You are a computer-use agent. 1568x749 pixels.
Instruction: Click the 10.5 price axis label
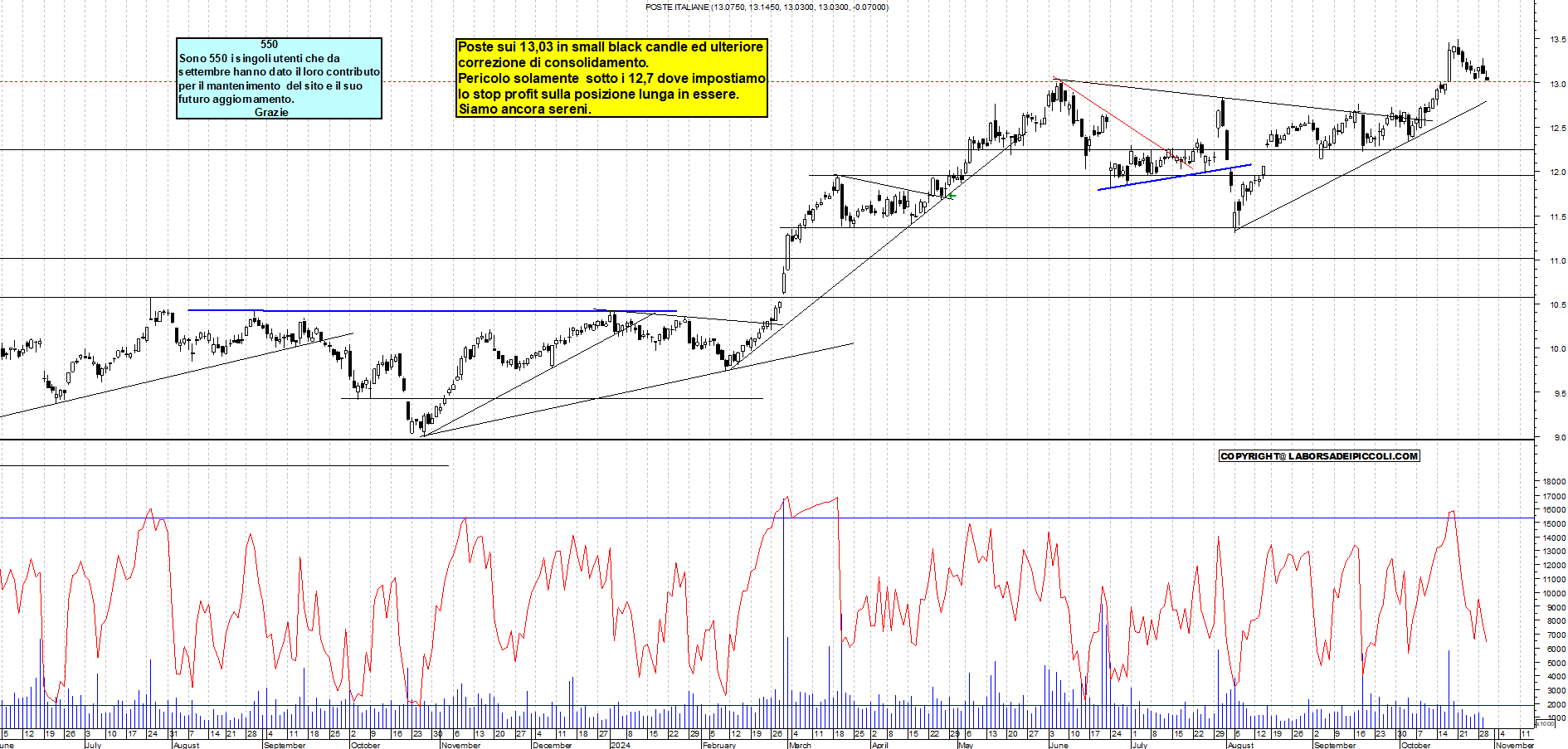click(1557, 305)
